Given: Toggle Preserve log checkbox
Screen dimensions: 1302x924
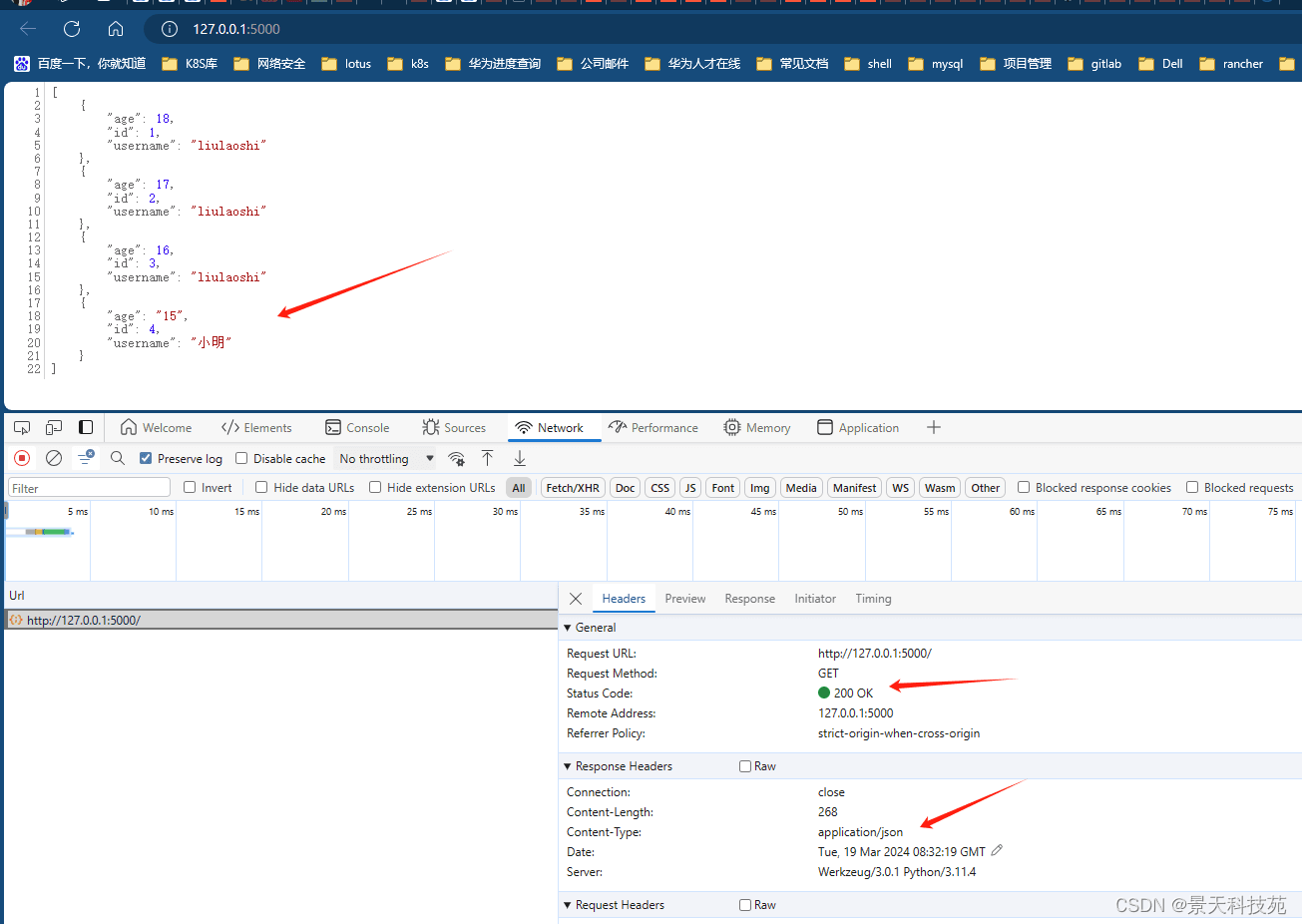Looking at the screenshot, I should tap(146, 458).
